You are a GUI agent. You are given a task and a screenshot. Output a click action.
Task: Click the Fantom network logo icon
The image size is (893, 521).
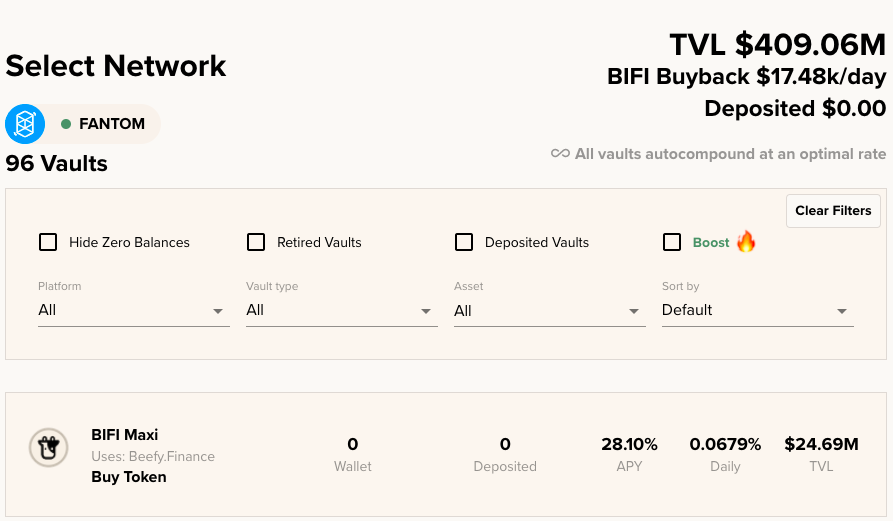click(x=25, y=124)
